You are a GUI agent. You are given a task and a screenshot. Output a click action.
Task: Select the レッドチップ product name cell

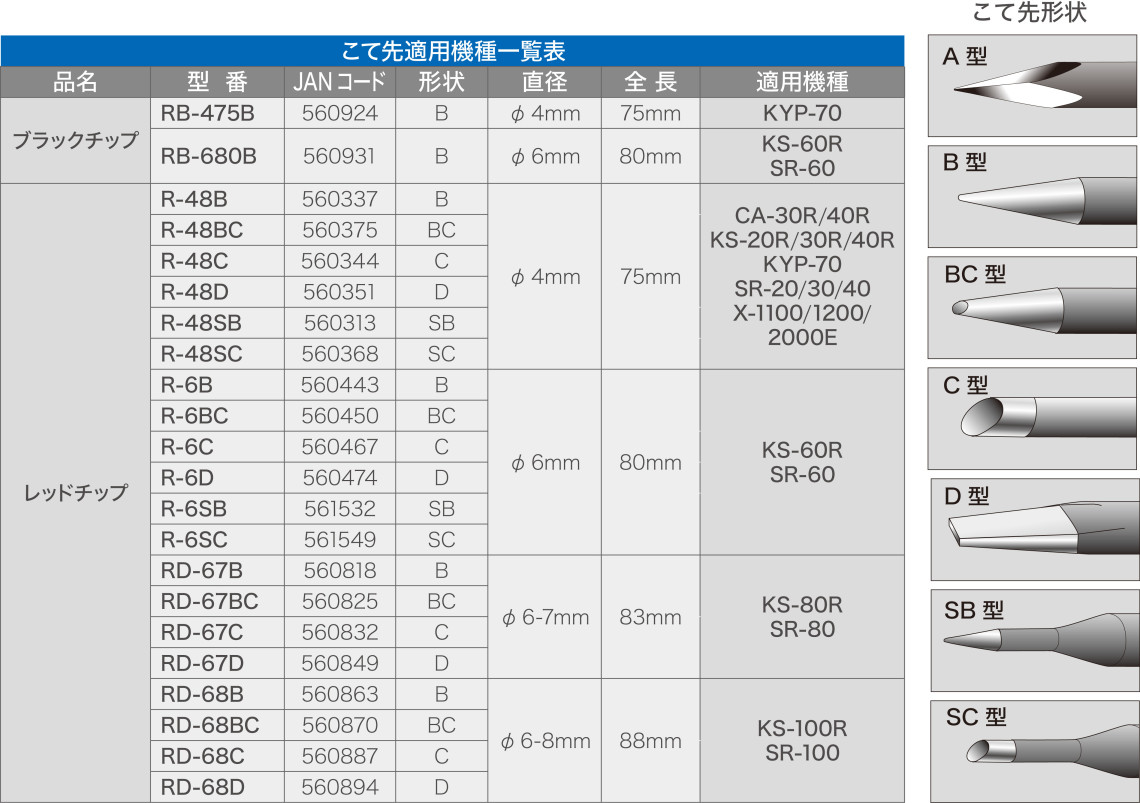[76, 493]
